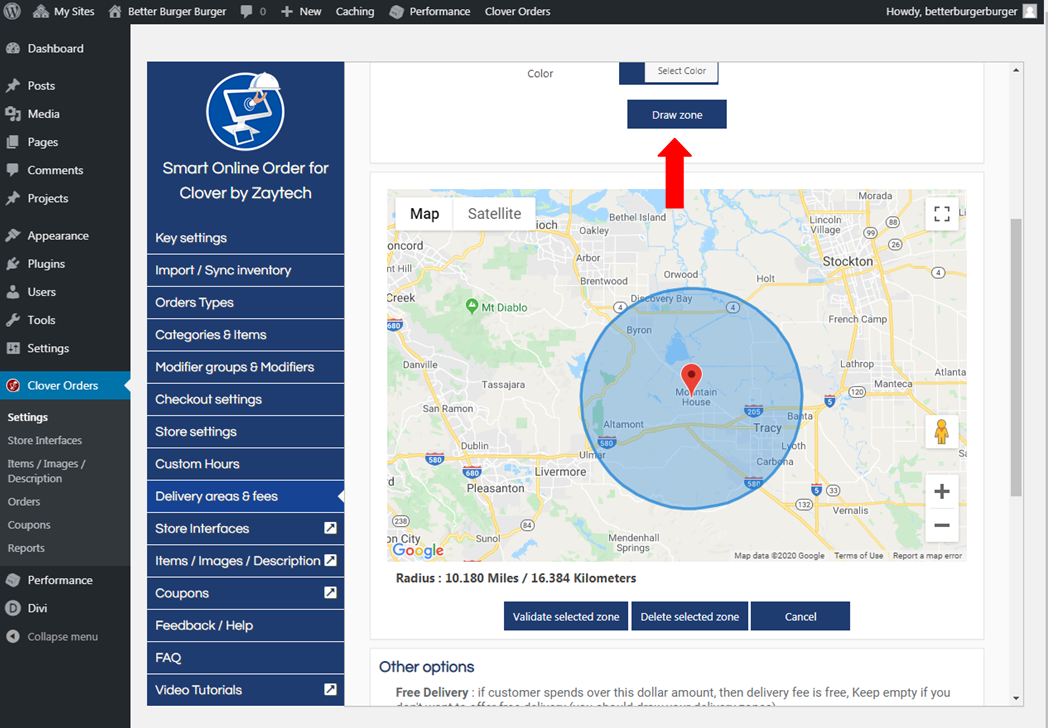Screen dimensions: 1048x728
Task: Click the Smart Online Order plugin logo
Action: point(245,111)
